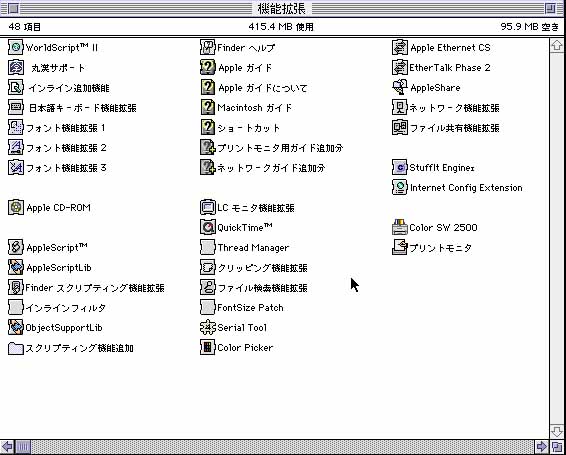The image size is (566, 455).
Task: Click the Serial Tool puzzle-piece icon
Action: (208, 327)
